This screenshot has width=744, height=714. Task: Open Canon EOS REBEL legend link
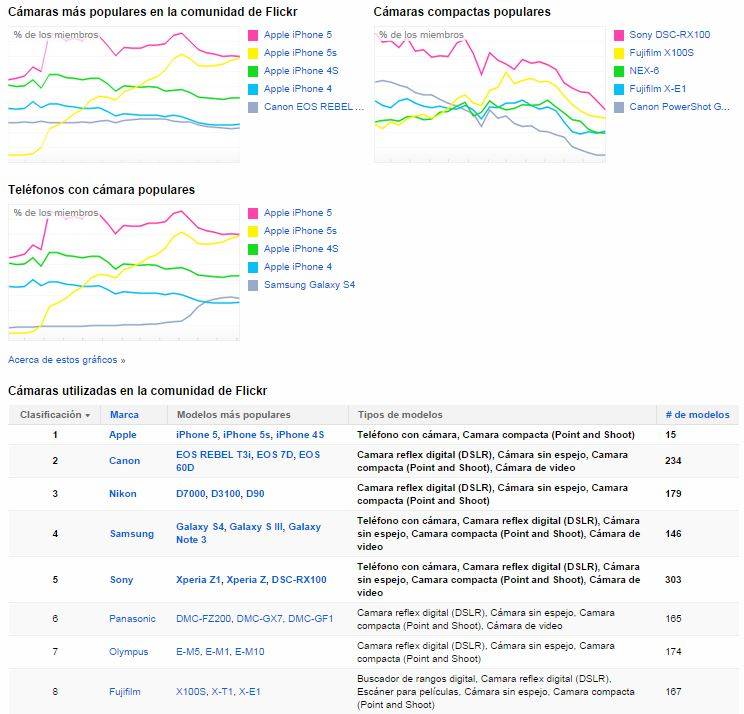pyautogui.click(x=314, y=107)
